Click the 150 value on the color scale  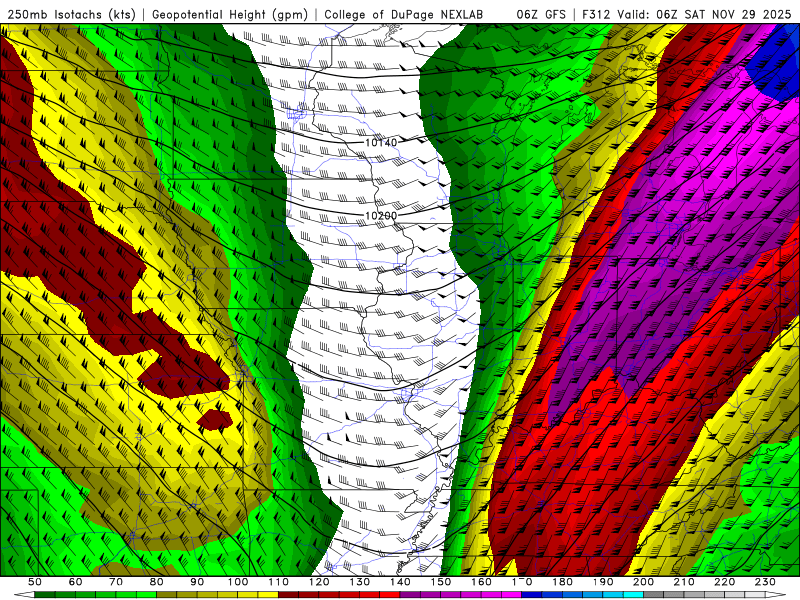tap(441, 582)
